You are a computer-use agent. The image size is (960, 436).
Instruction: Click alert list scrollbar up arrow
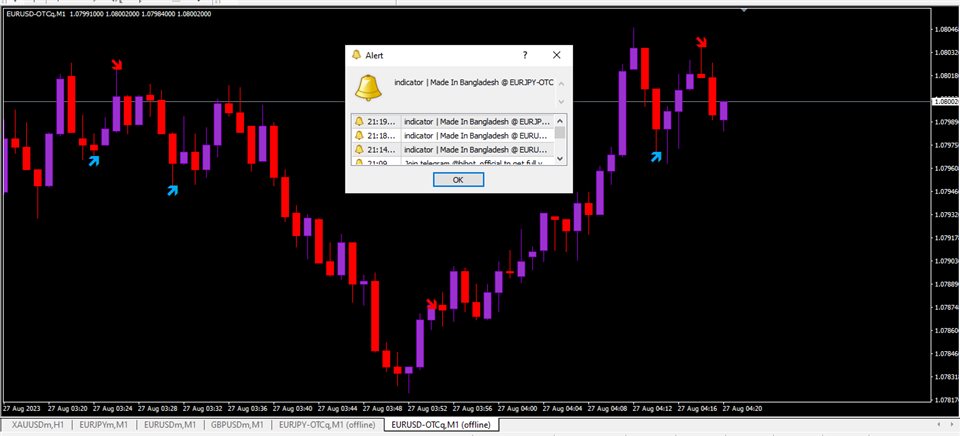click(560, 120)
